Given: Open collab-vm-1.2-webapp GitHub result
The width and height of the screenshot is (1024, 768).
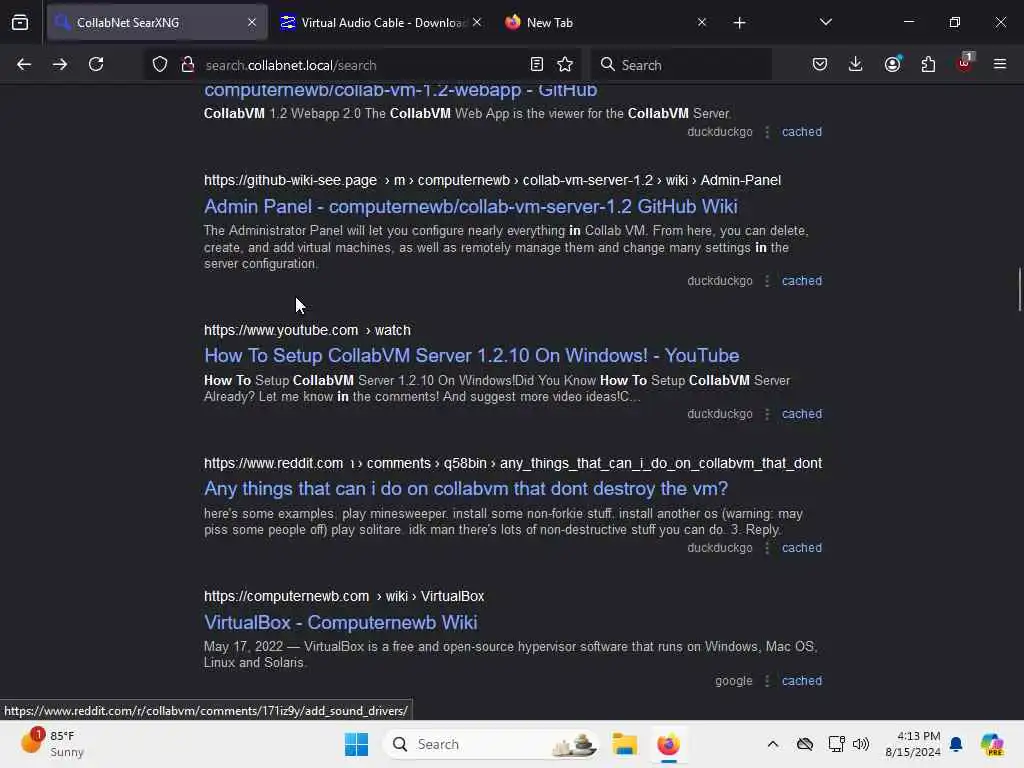Looking at the screenshot, I should 400,90.
